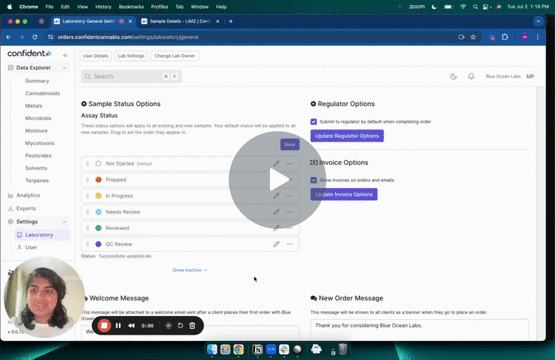Reload the page in Chrome

tap(35, 37)
